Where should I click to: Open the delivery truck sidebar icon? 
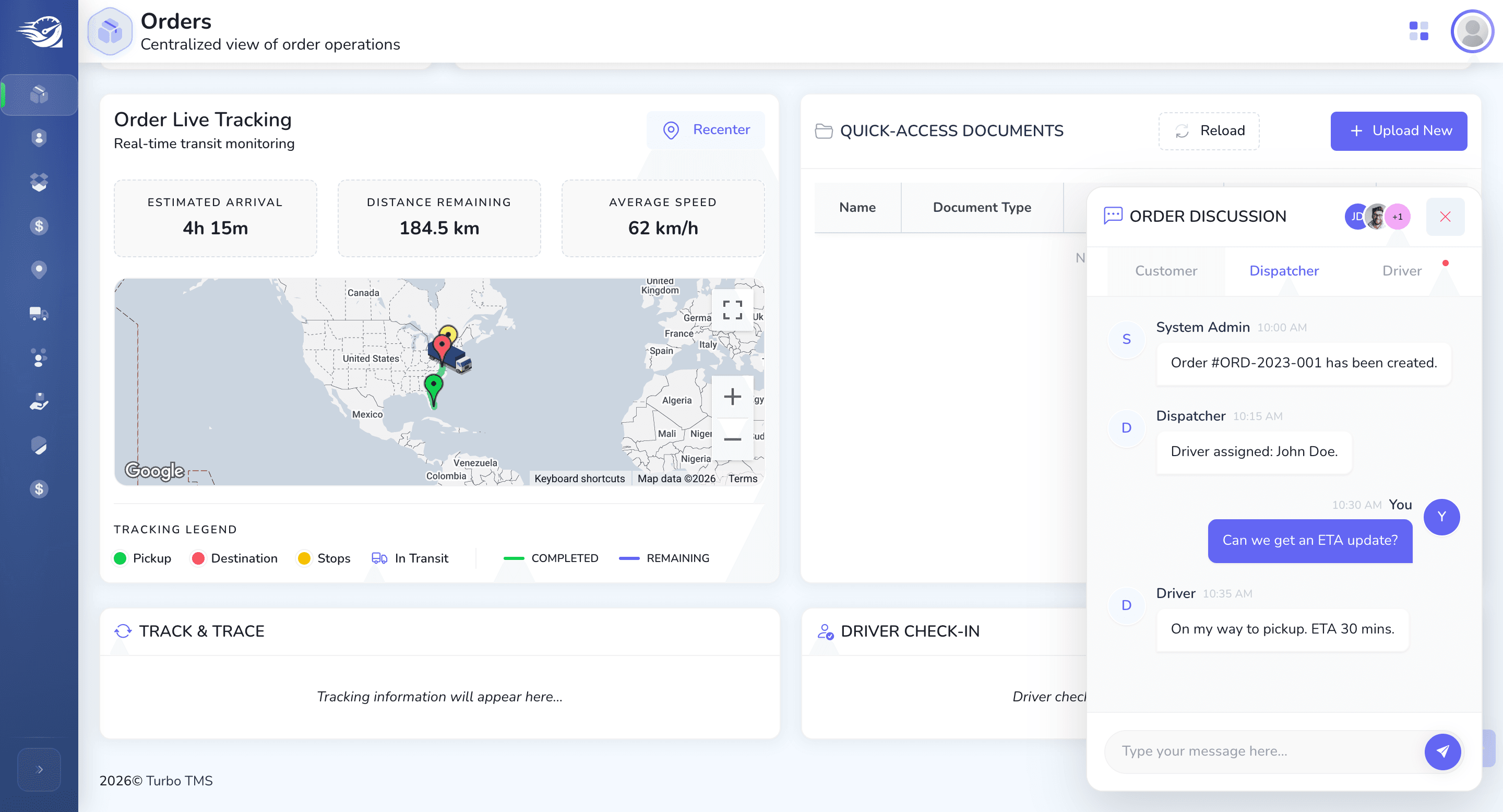39,314
